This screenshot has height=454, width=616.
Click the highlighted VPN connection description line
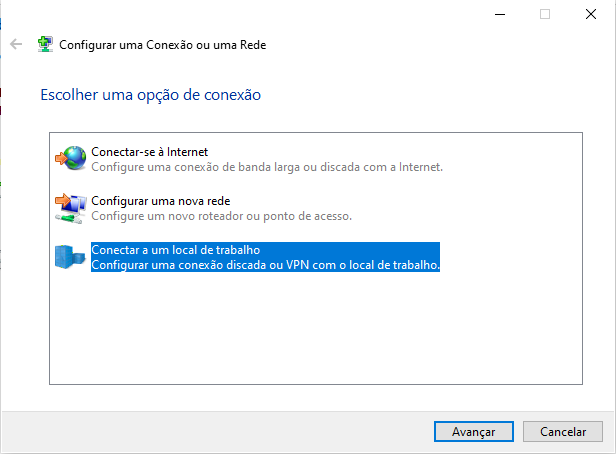[265, 265]
